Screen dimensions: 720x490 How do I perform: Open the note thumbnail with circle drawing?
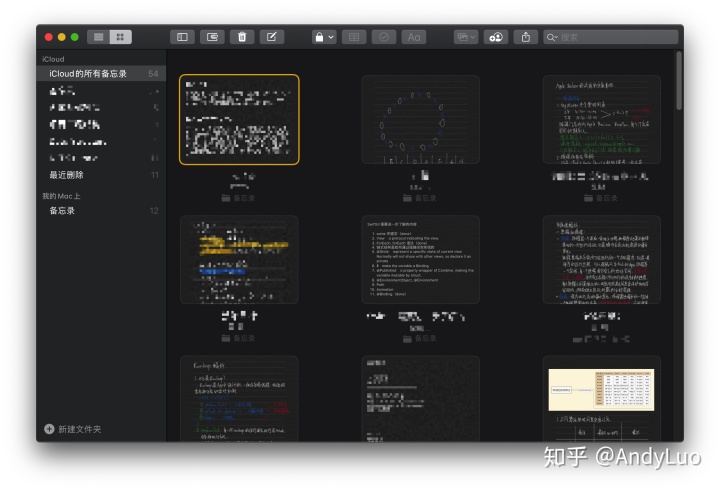coord(421,119)
